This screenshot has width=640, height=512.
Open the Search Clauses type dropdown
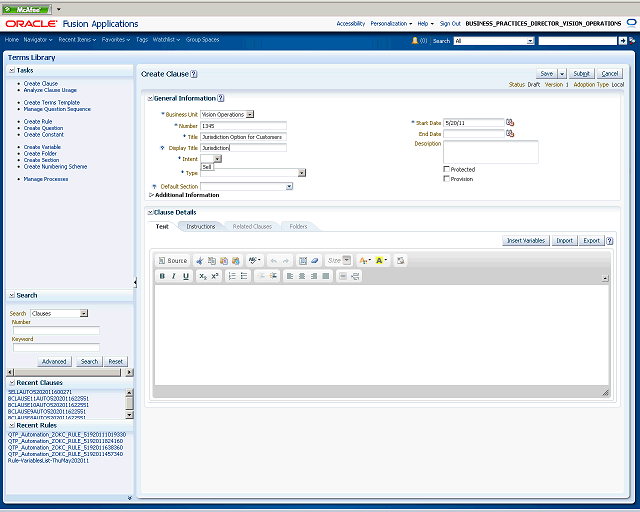coord(84,313)
